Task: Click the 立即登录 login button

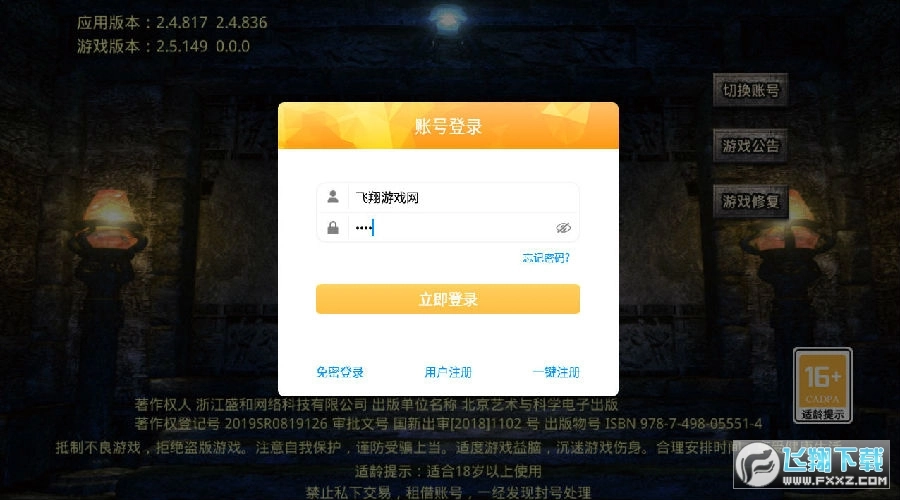Action: pos(448,299)
